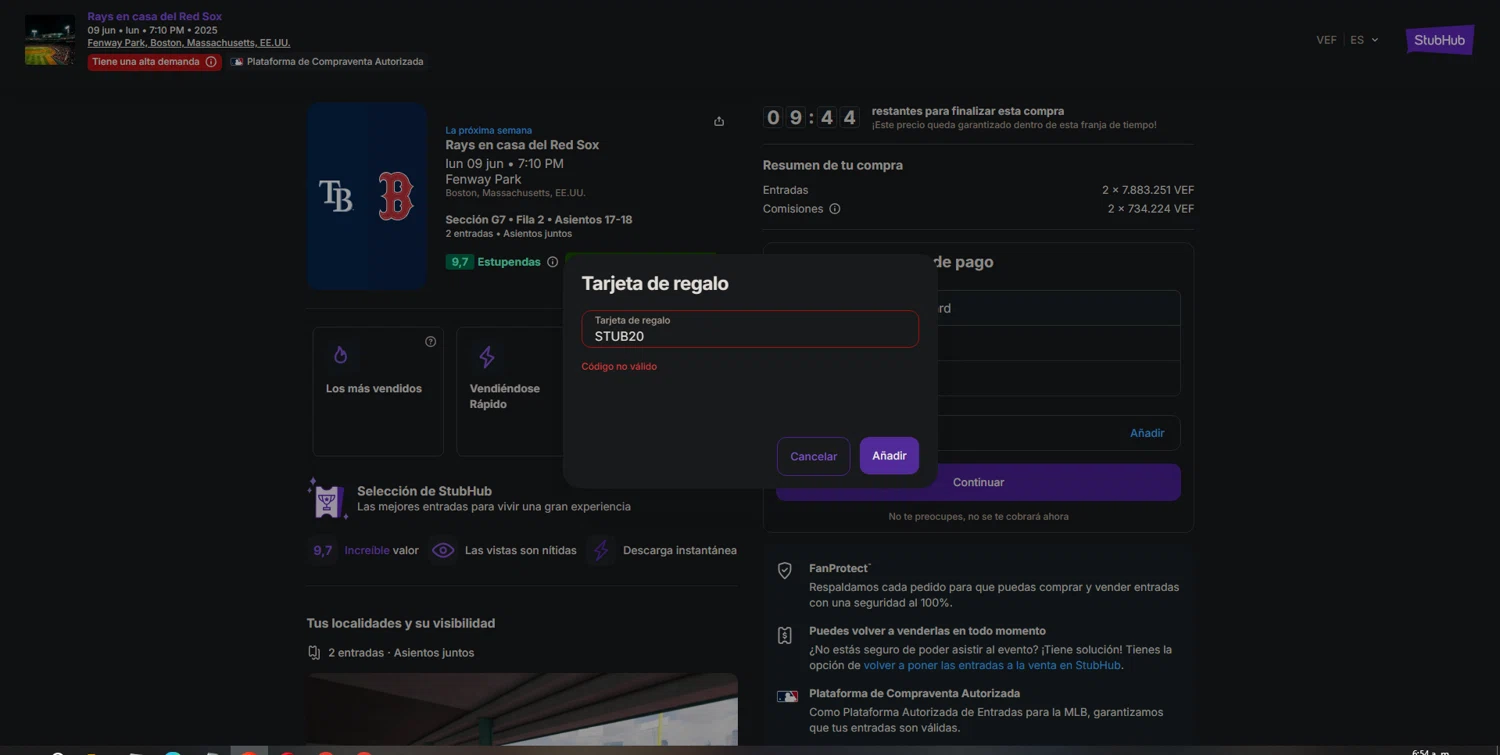Click the flame icon on Los más vendidos

click(340, 355)
